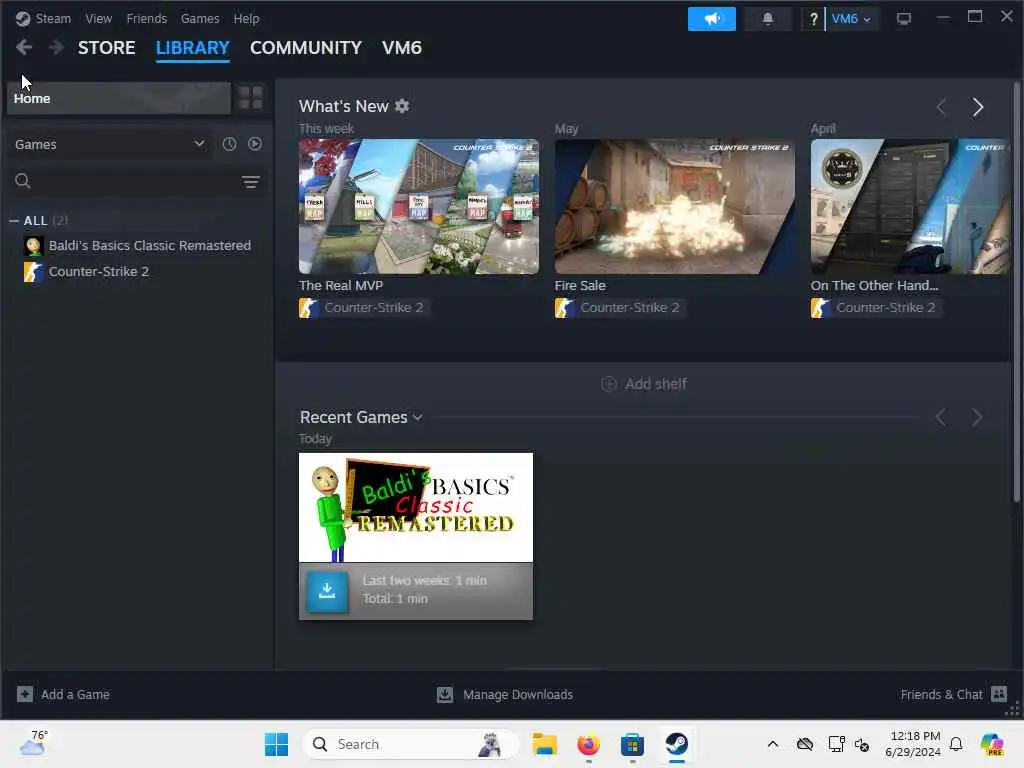Go to next Recent Games page

click(978, 417)
